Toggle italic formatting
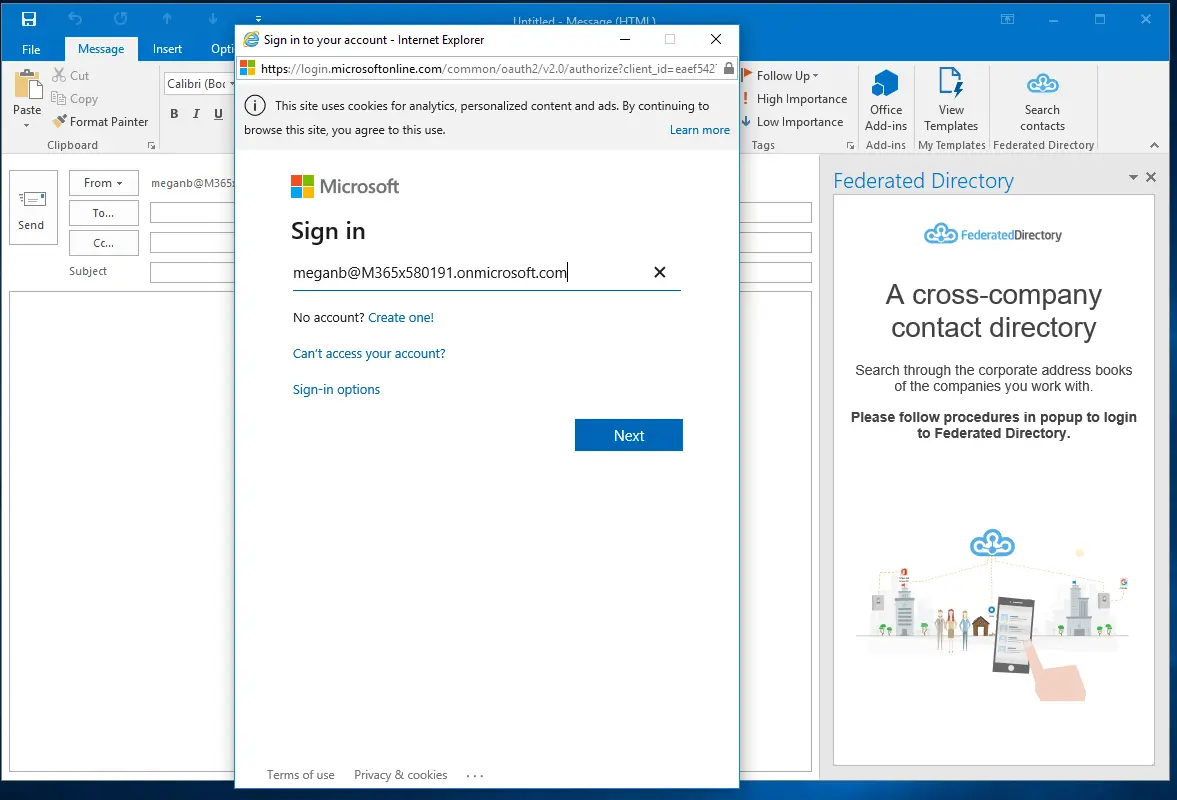This screenshot has height=800, width=1177. point(196,113)
